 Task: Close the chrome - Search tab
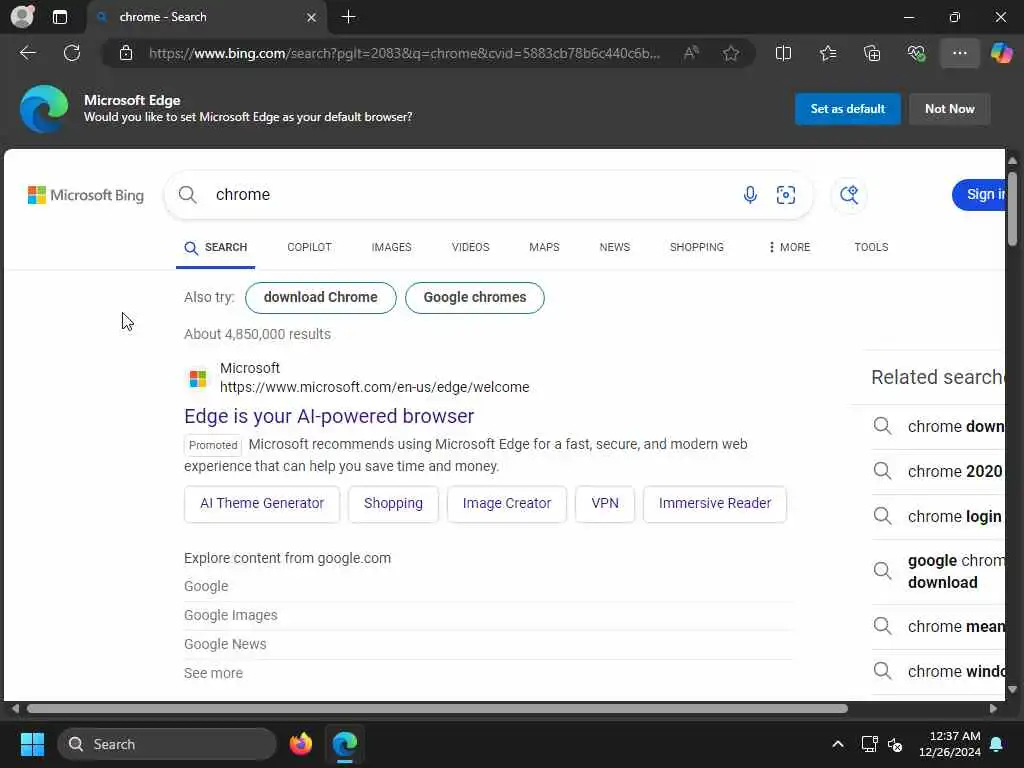click(312, 17)
